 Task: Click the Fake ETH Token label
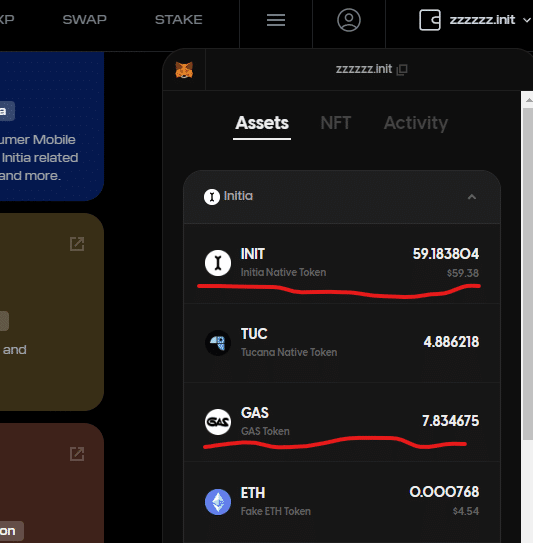coord(276,511)
